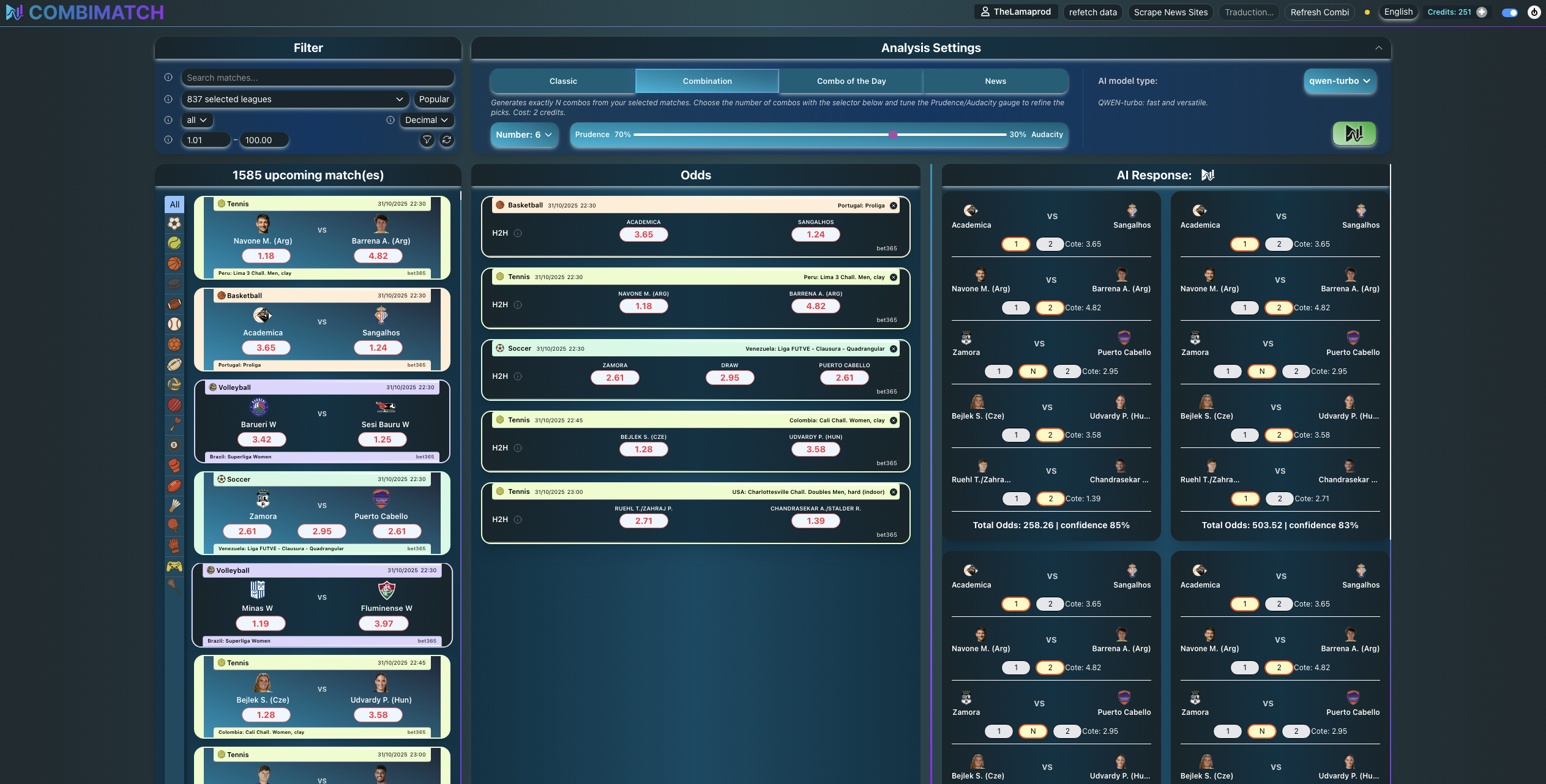Choose the baseball sport filter icon

174,324
